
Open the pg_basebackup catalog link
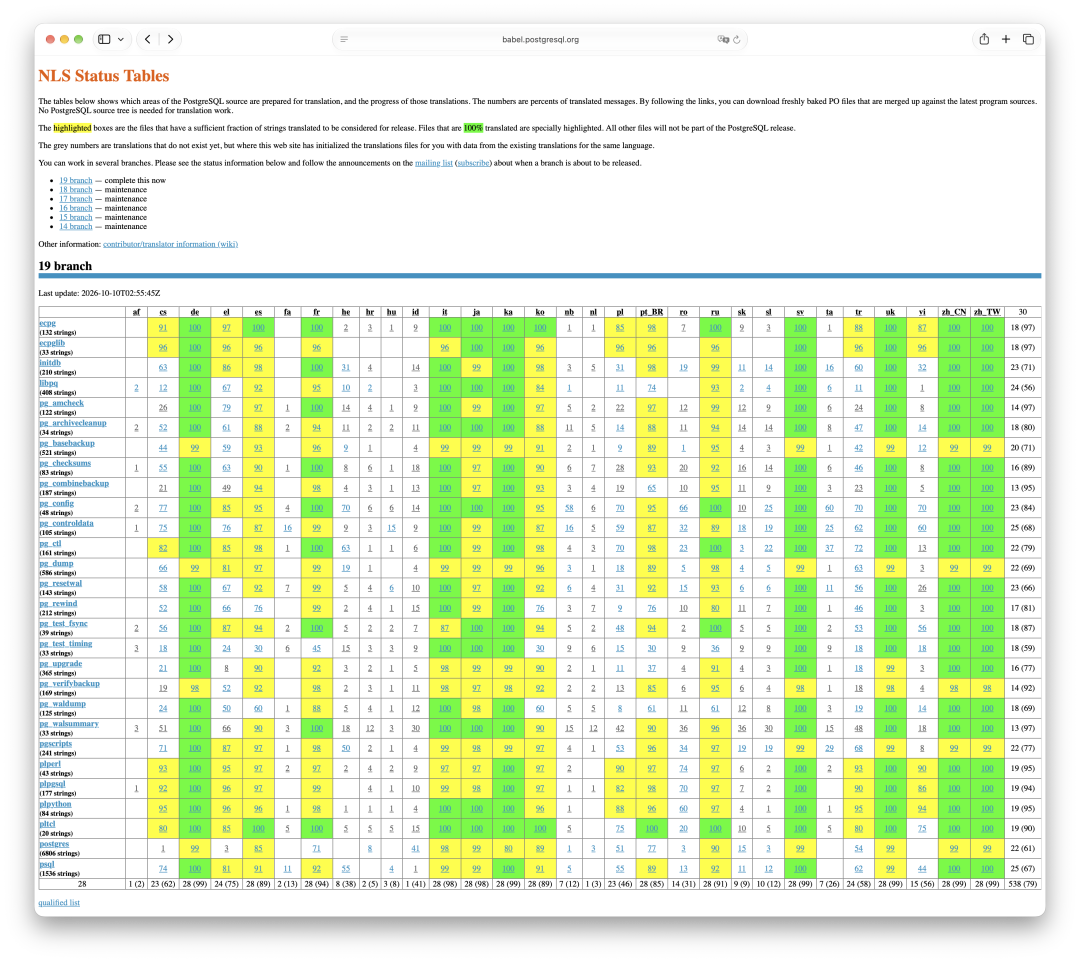pos(67,443)
